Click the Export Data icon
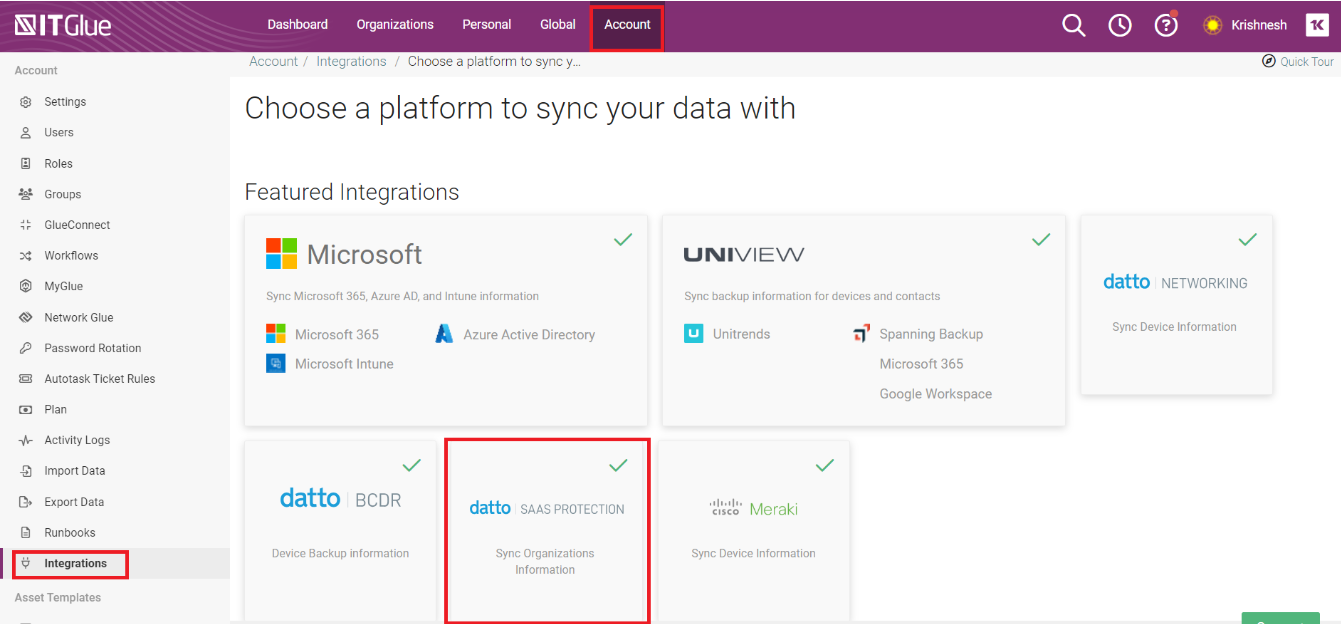1341x624 pixels. 26,502
